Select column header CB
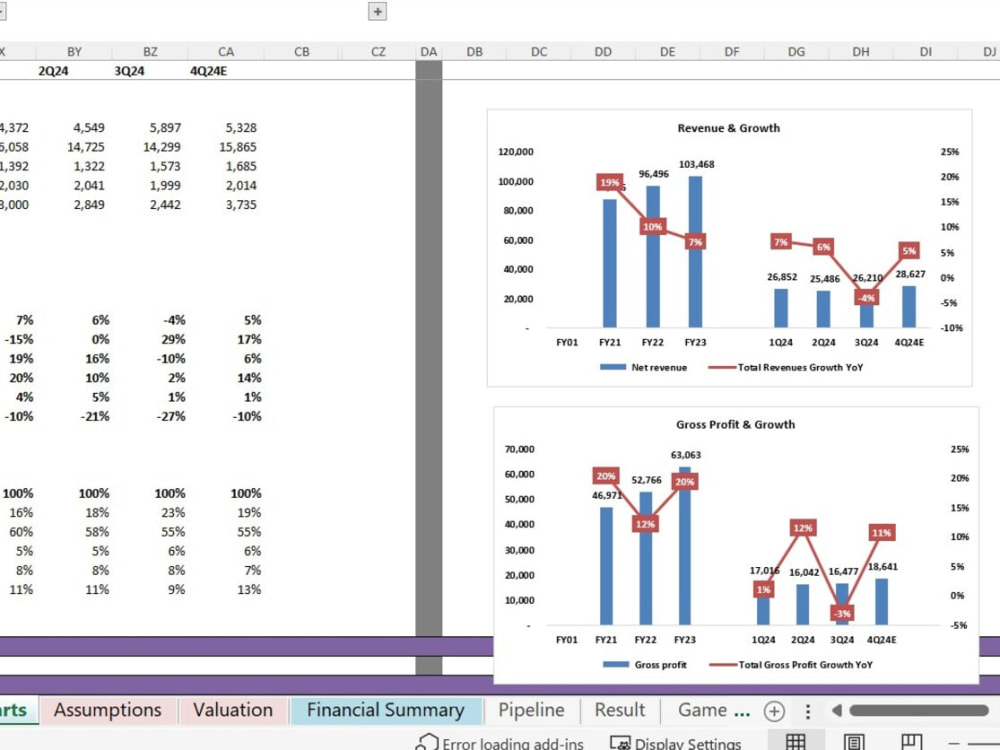This screenshot has height=750, width=1000. point(302,52)
